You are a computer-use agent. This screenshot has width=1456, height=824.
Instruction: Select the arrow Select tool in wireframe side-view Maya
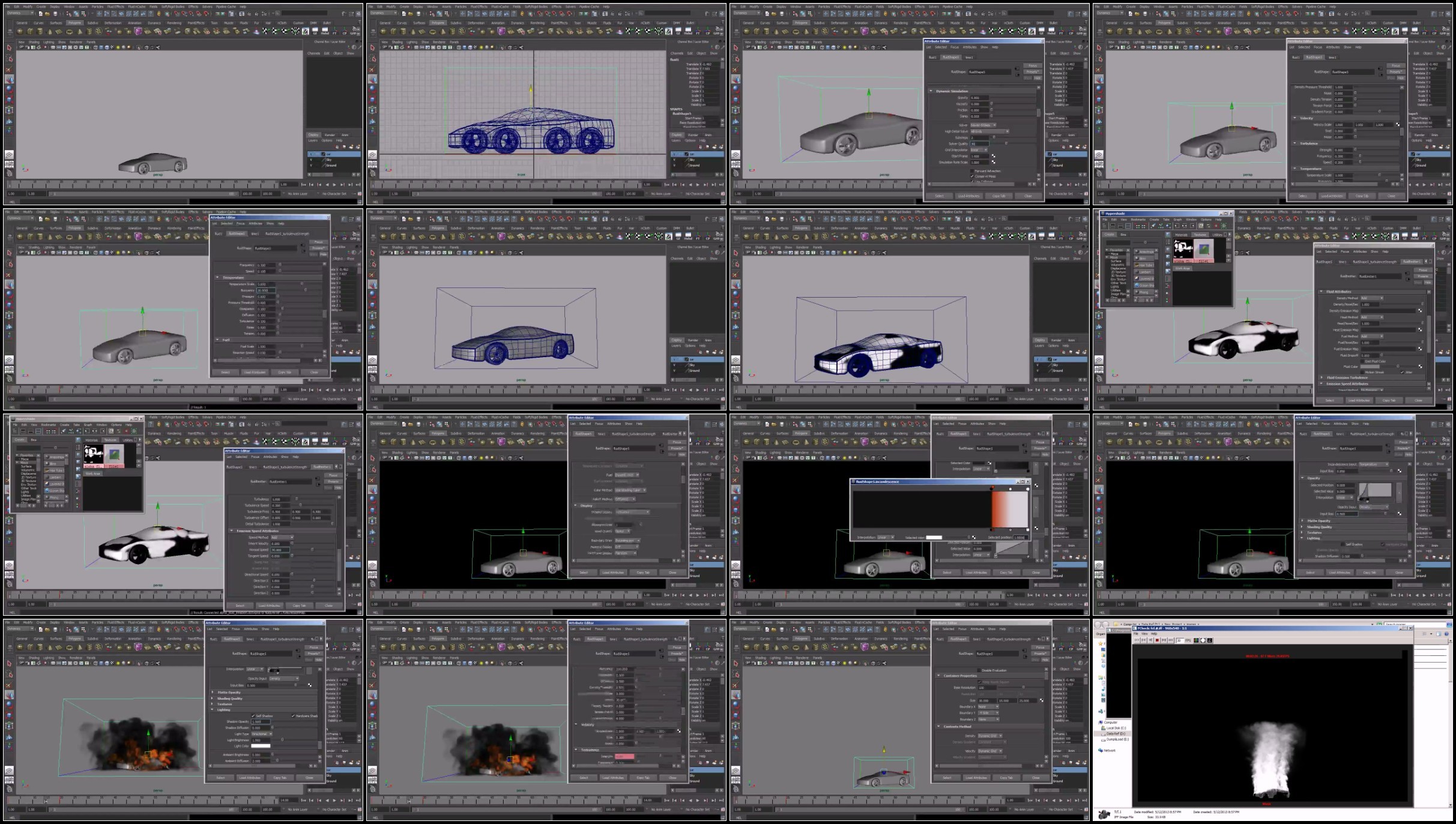372,47
